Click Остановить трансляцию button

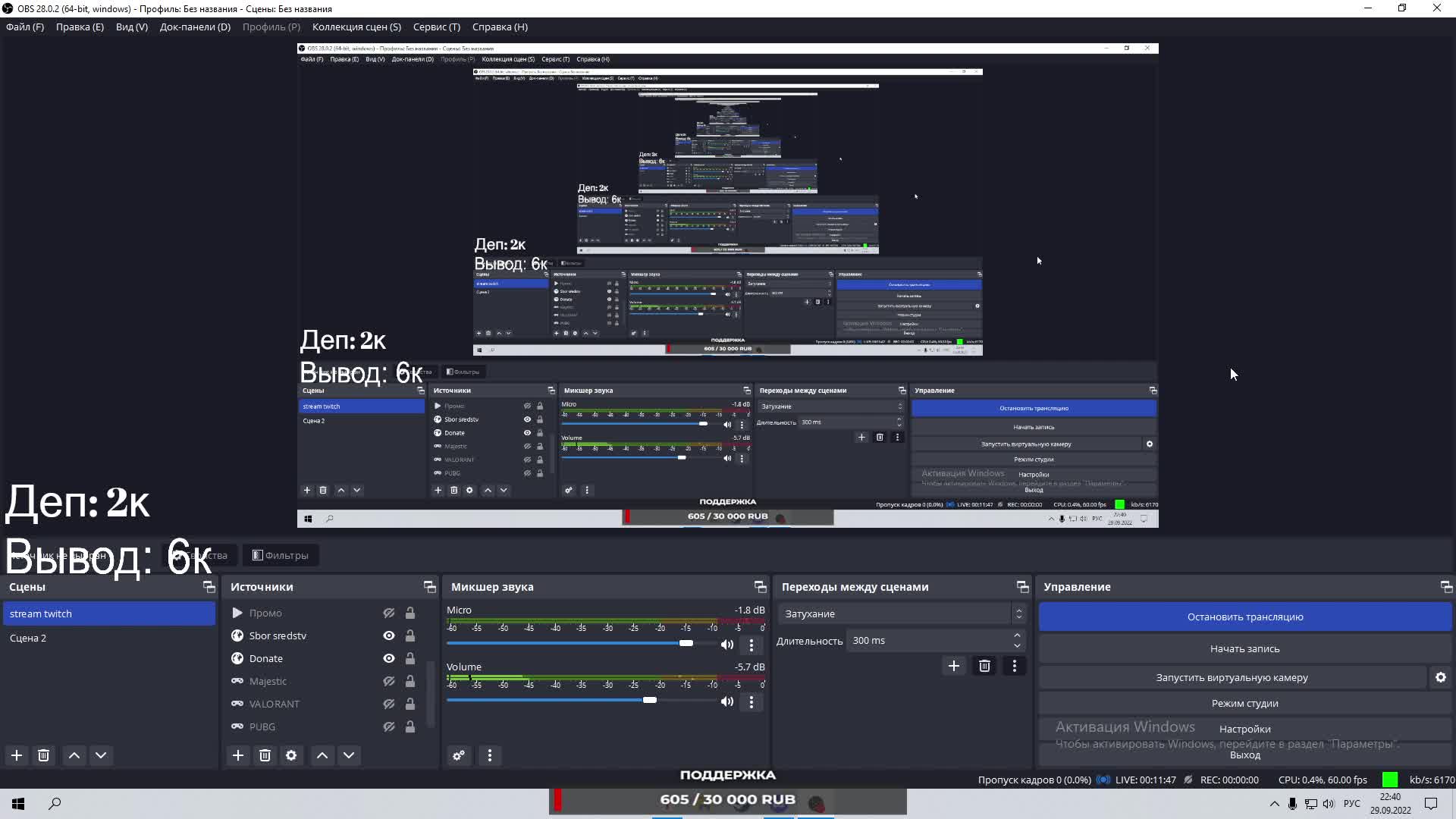click(1245, 617)
